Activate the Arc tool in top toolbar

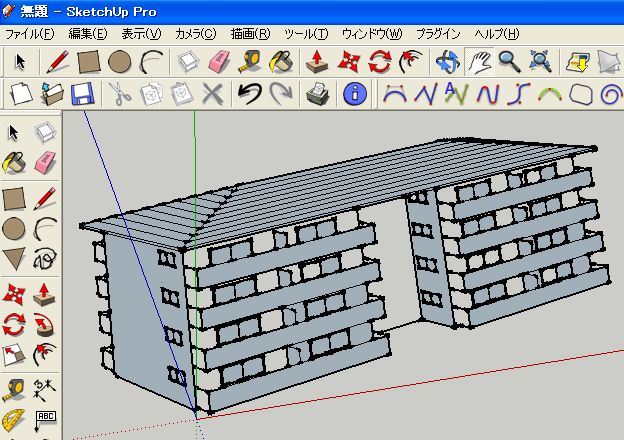pos(151,62)
